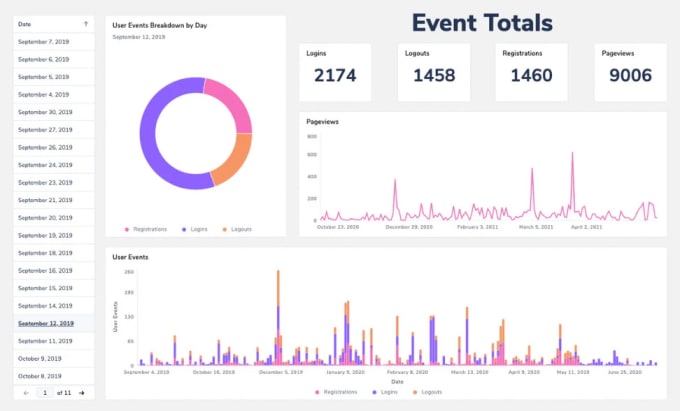Open the Pageviews total card
The image size is (680, 411).
(631, 72)
